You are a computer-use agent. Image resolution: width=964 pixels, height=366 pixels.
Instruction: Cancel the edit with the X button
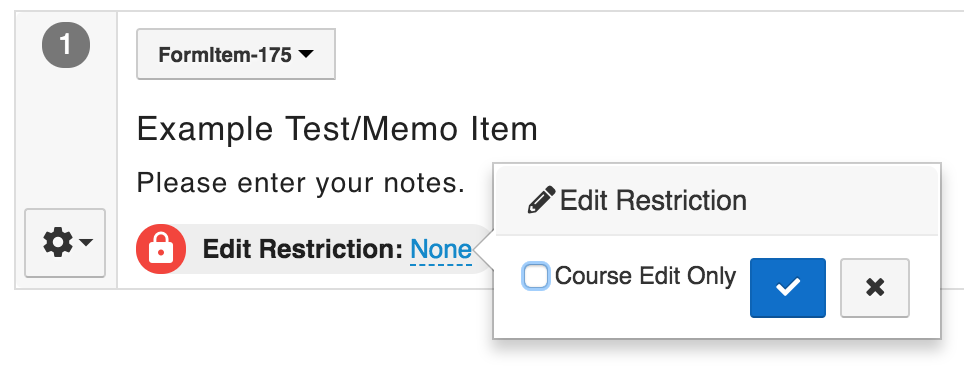pyautogui.click(x=875, y=288)
